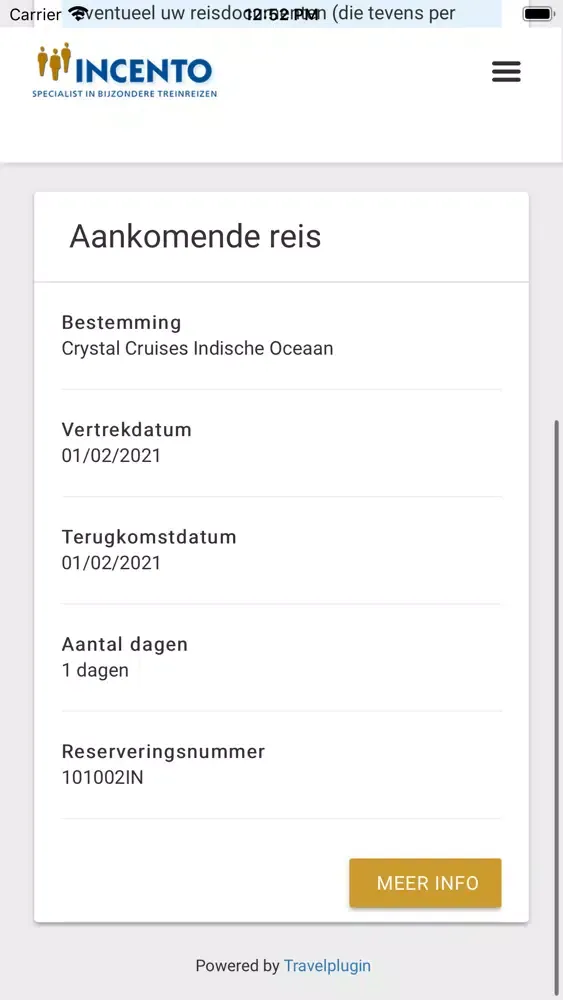
Task: Tap the Wi-Fi status icon
Action: 78,13
